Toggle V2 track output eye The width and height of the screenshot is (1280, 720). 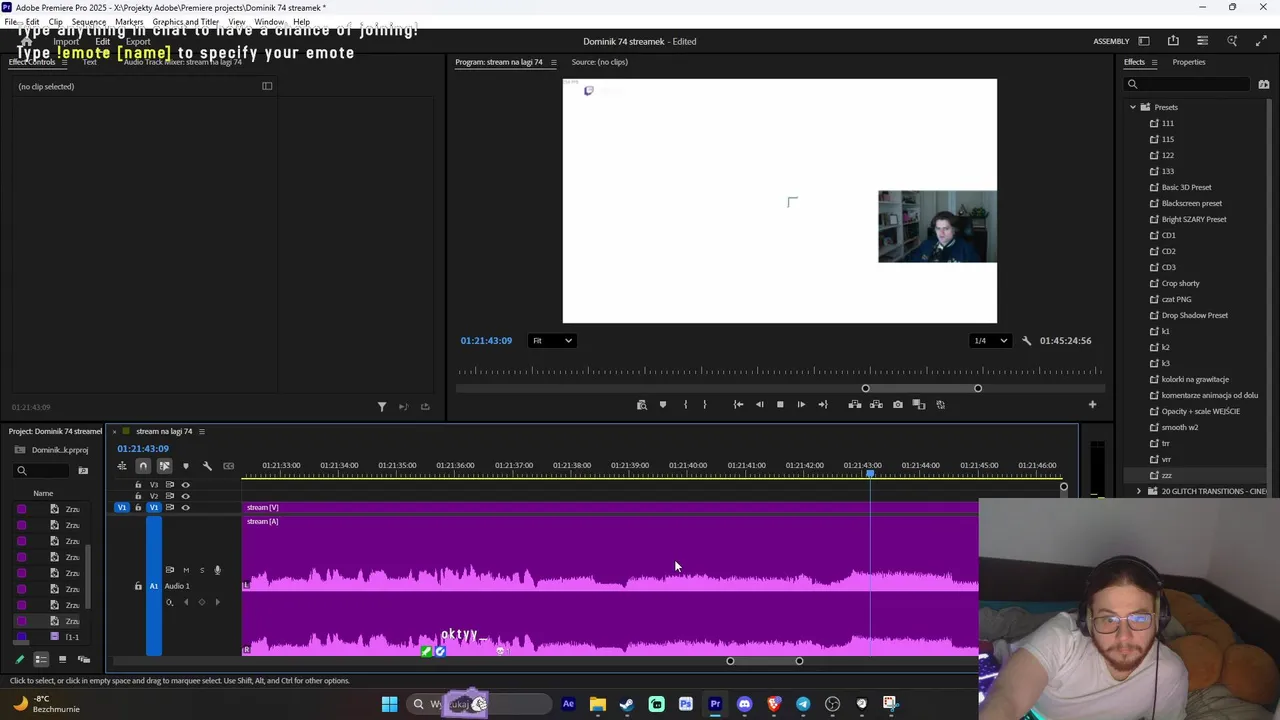[x=185, y=496]
